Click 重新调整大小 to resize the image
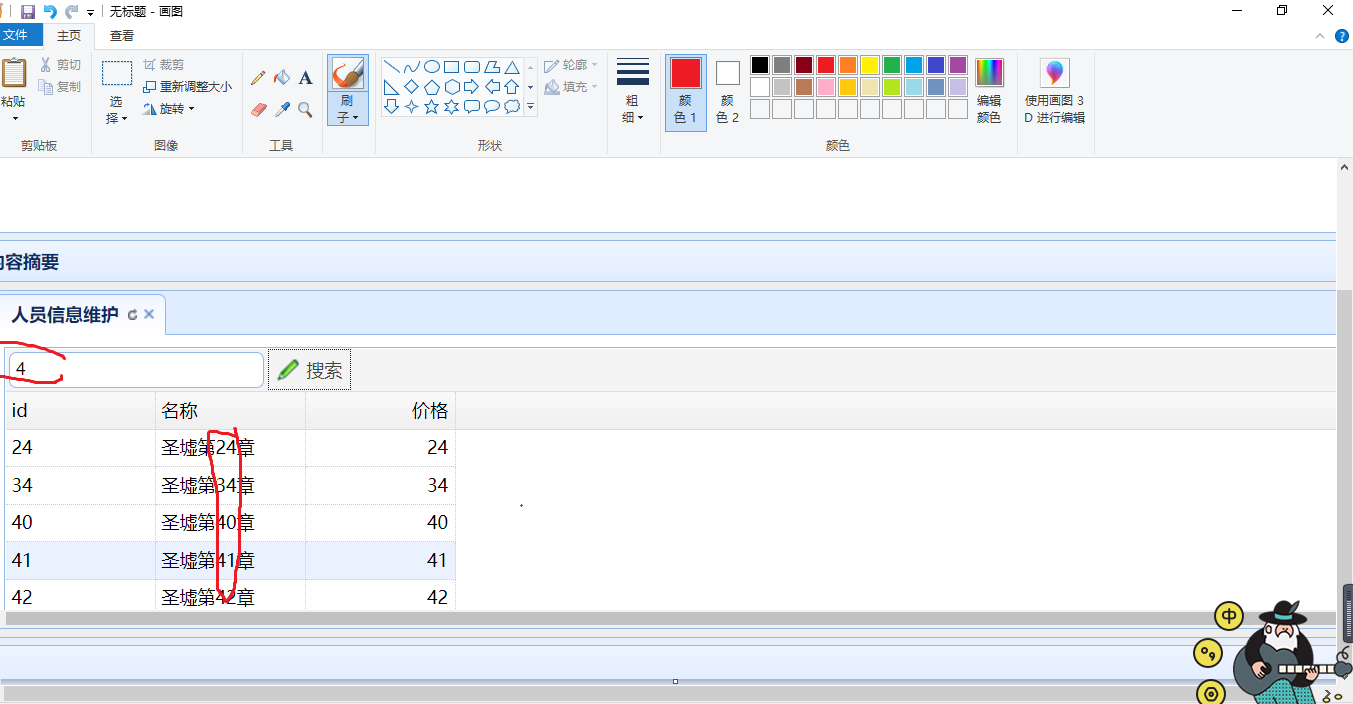This screenshot has height=704, width=1353. pos(190,86)
